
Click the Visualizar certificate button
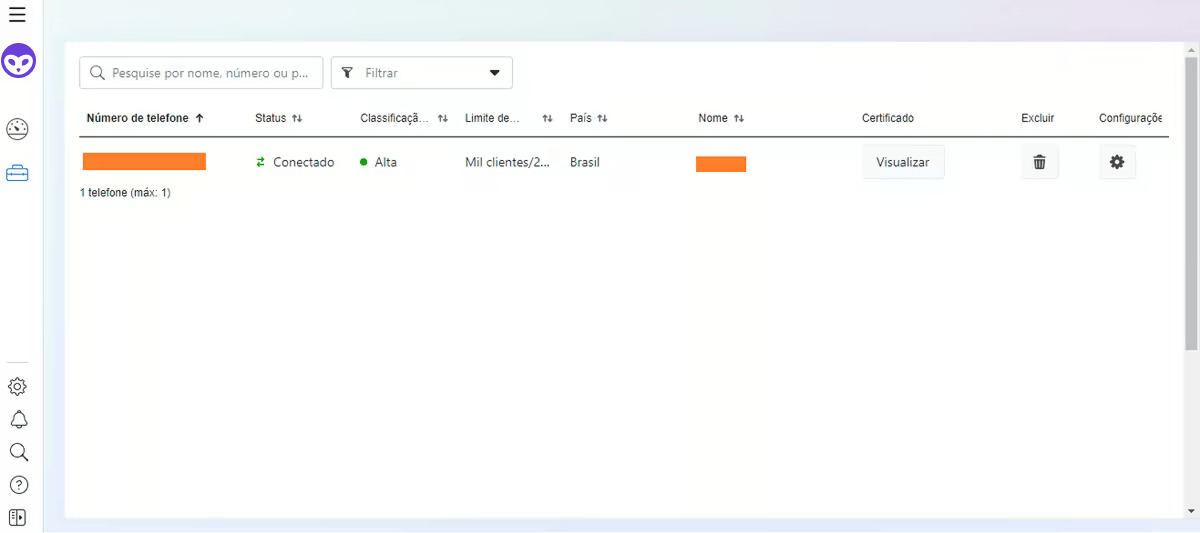click(x=903, y=162)
